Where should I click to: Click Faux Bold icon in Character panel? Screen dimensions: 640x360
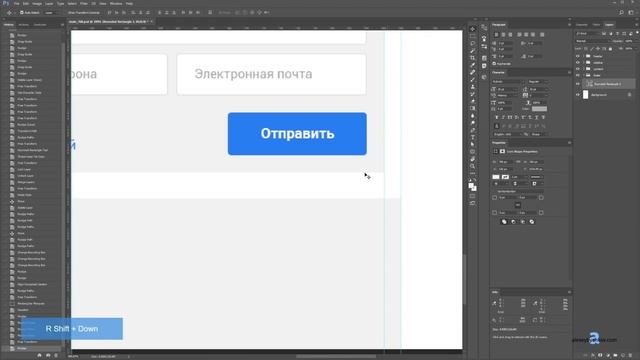tap(496, 118)
